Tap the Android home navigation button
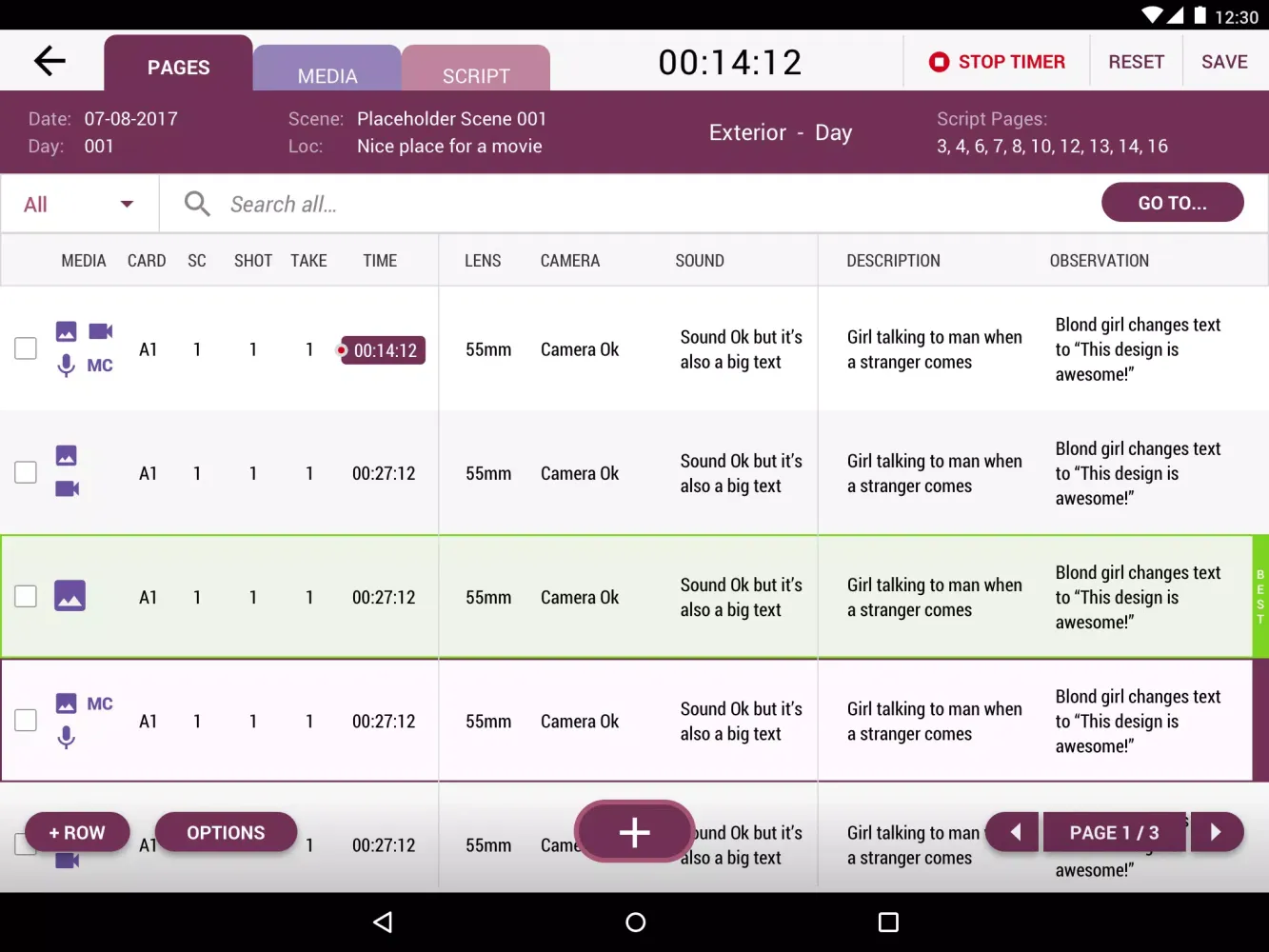This screenshot has width=1269, height=952. coord(635,922)
